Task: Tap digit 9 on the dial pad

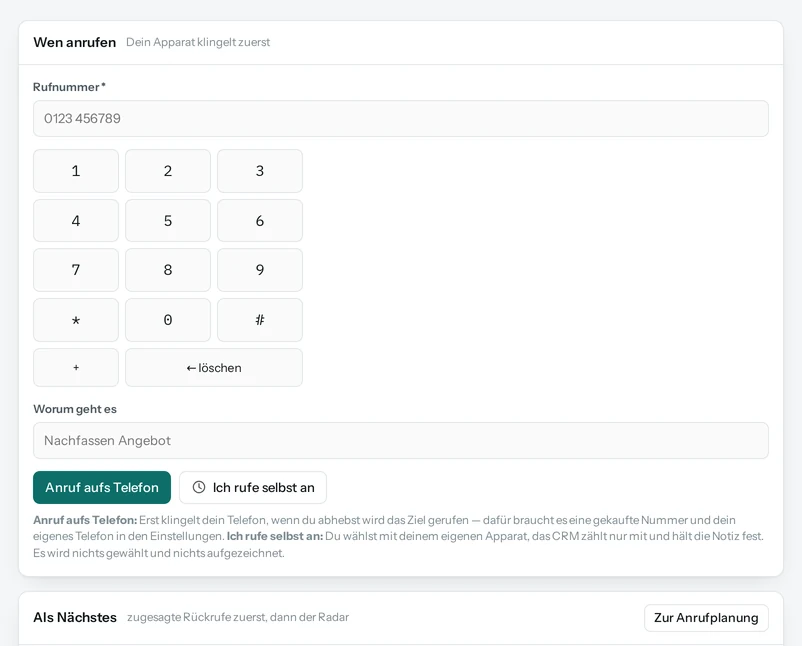Action: tap(260, 270)
